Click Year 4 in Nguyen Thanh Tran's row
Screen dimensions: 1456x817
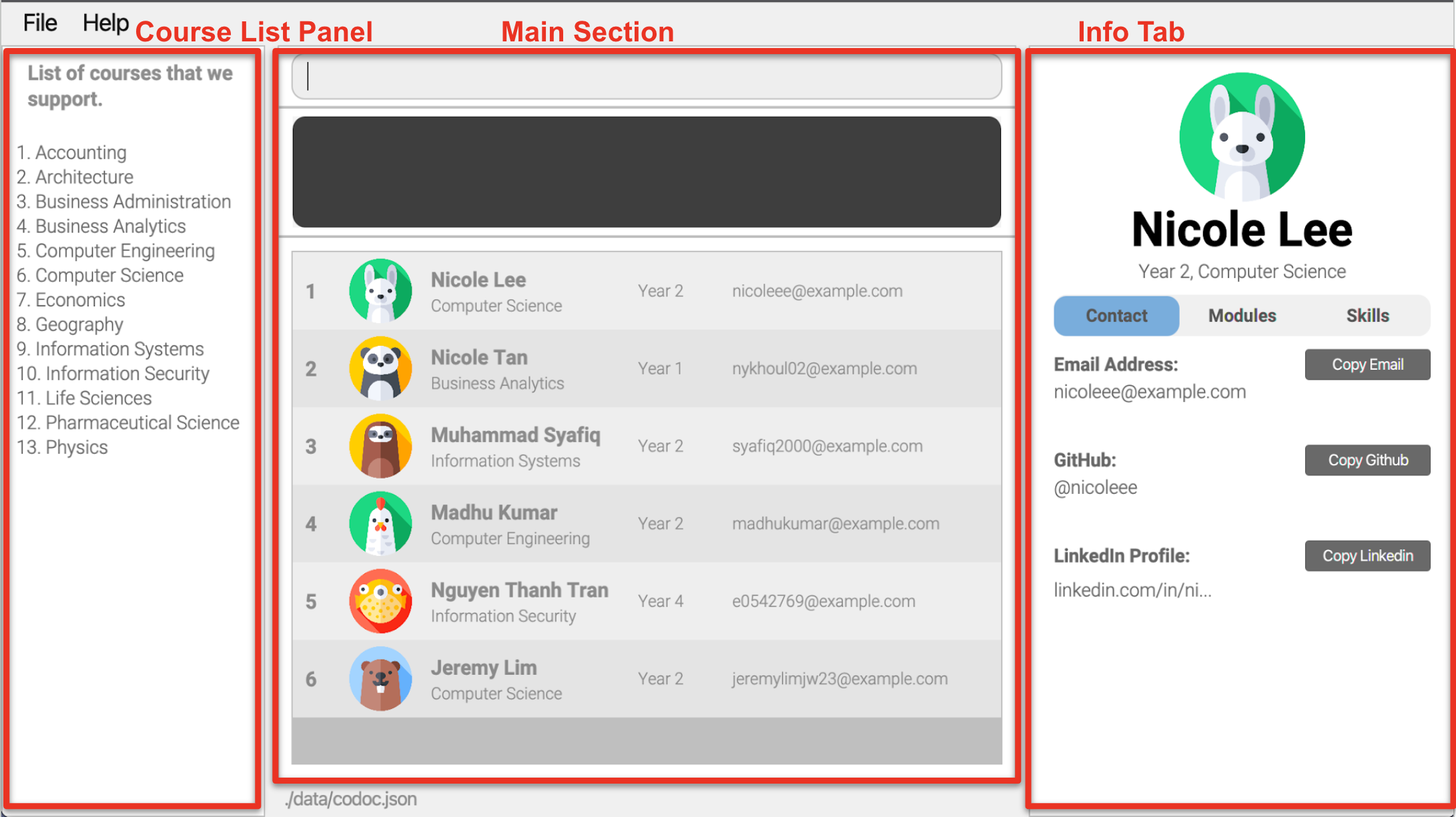pyautogui.click(x=661, y=601)
